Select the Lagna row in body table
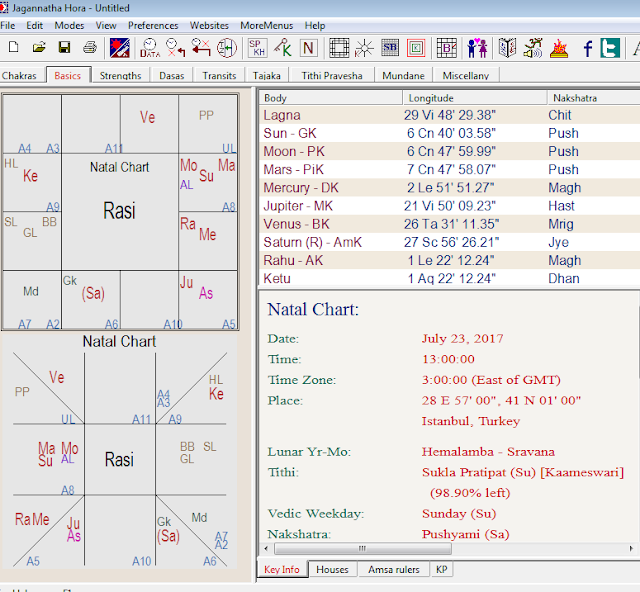The width and height of the screenshot is (640, 592). tap(449, 115)
